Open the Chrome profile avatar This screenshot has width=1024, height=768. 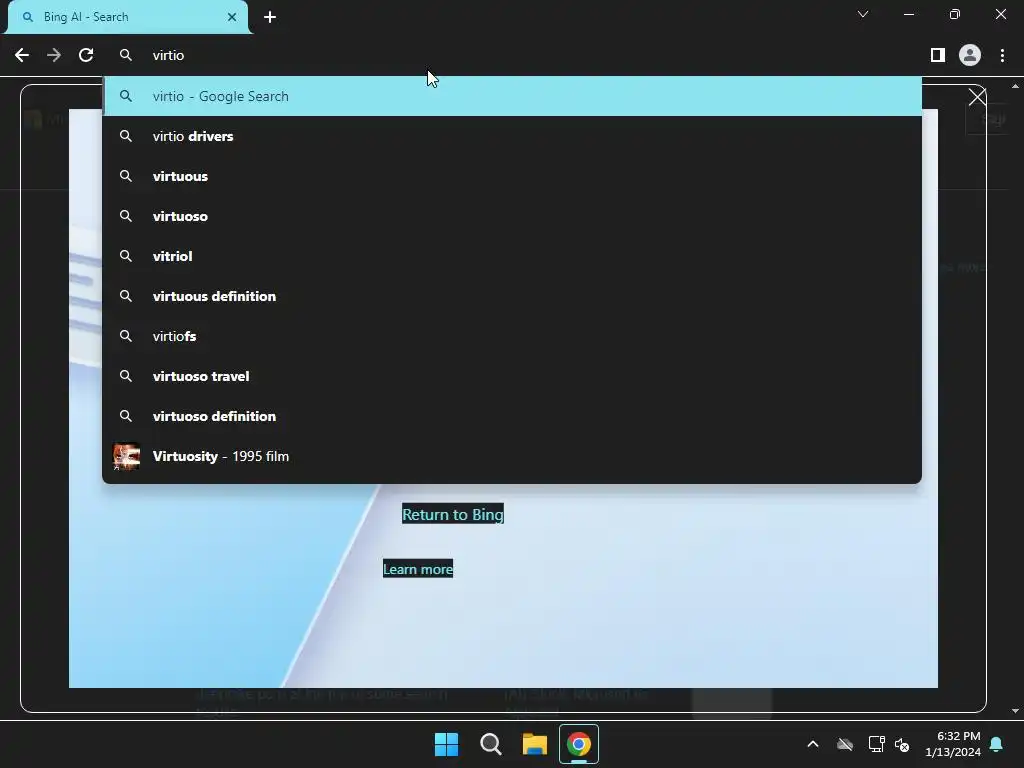pos(970,56)
